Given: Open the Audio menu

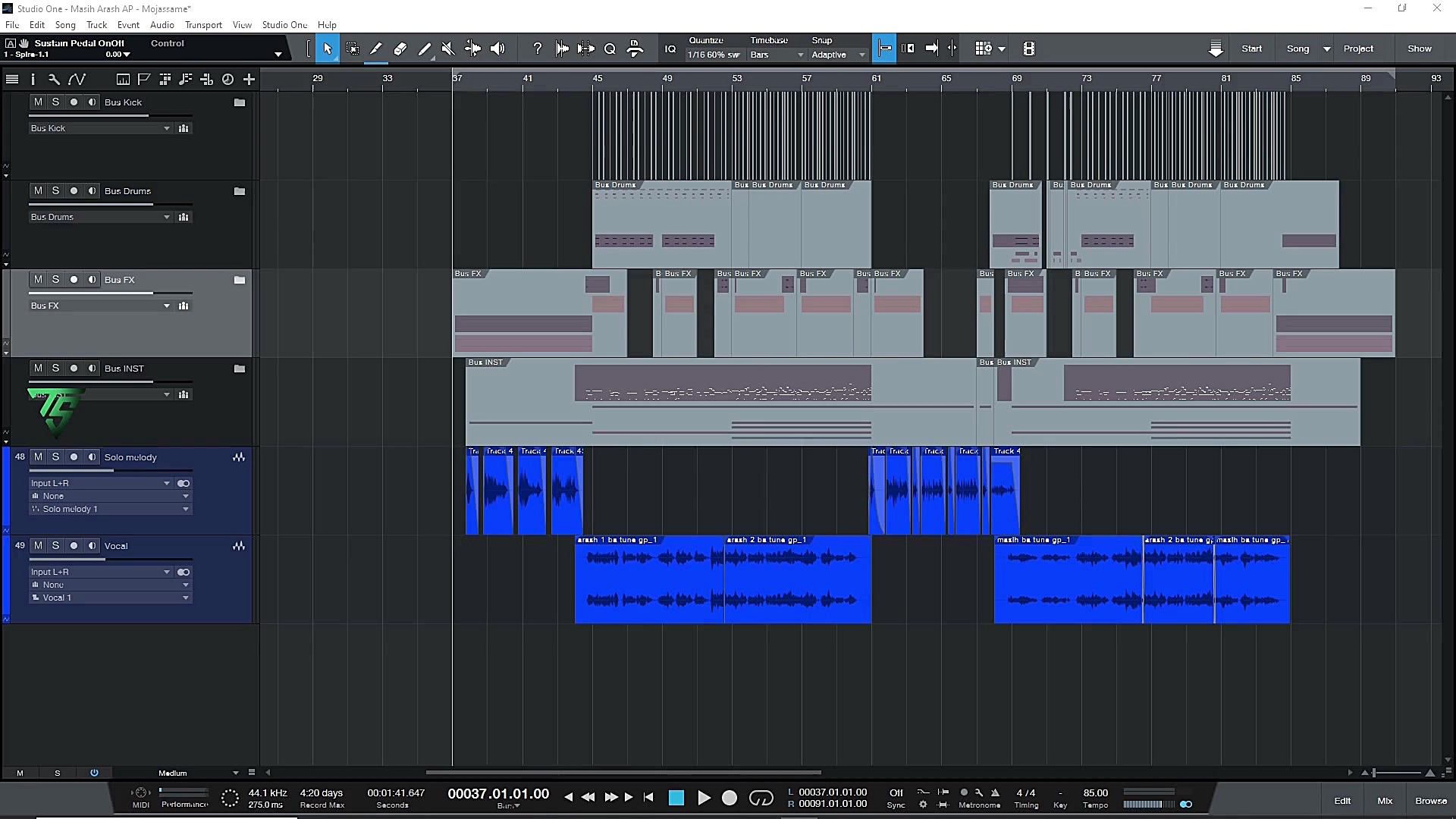Looking at the screenshot, I should 162,25.
